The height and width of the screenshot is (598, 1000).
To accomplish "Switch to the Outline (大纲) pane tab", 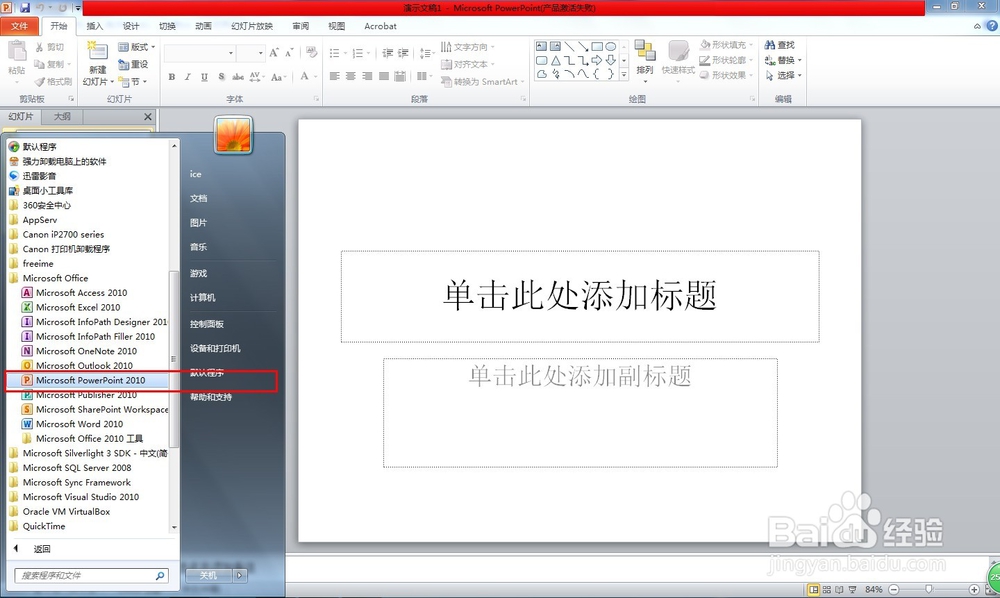I will coord(62,117).
